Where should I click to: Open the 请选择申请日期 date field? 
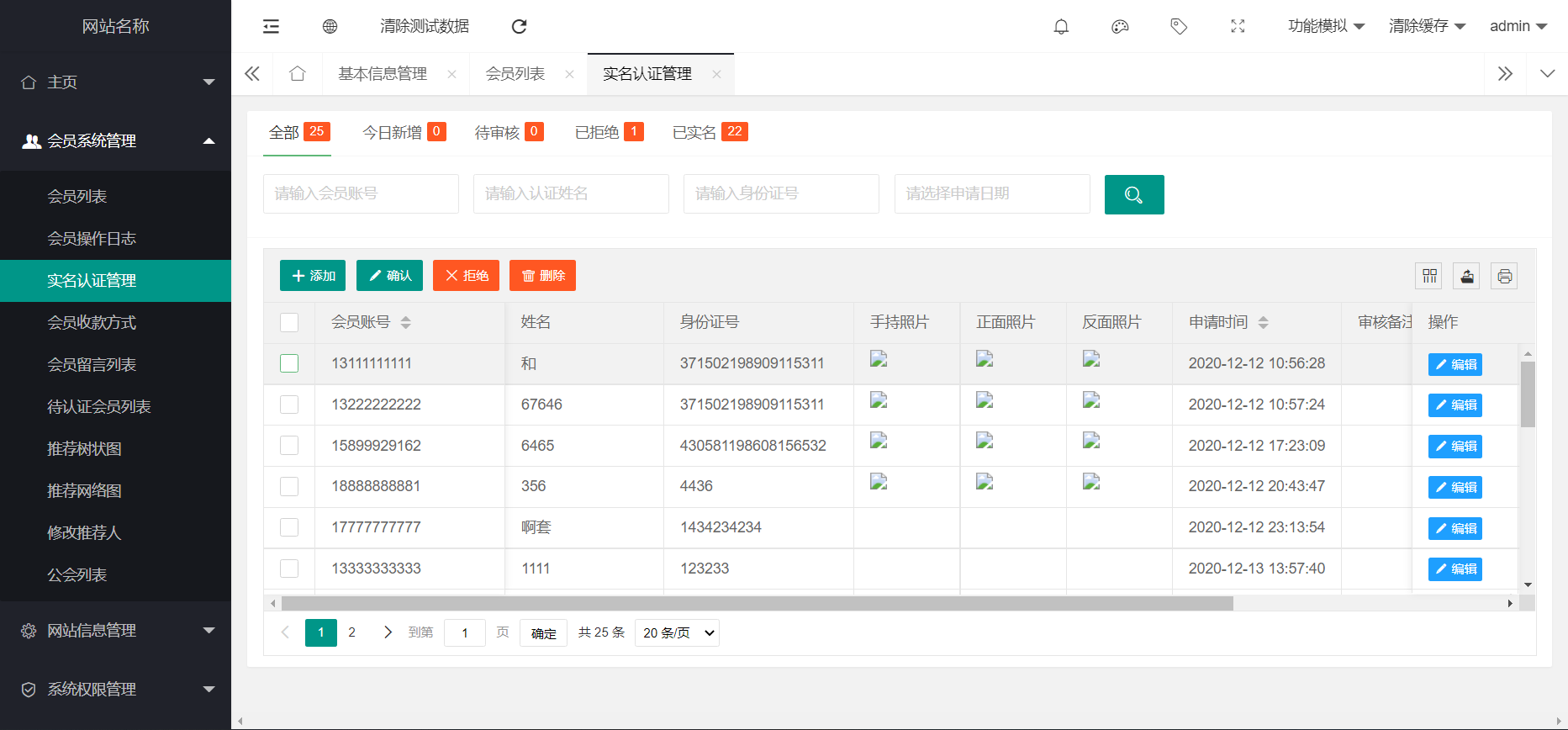coord(992,194)
